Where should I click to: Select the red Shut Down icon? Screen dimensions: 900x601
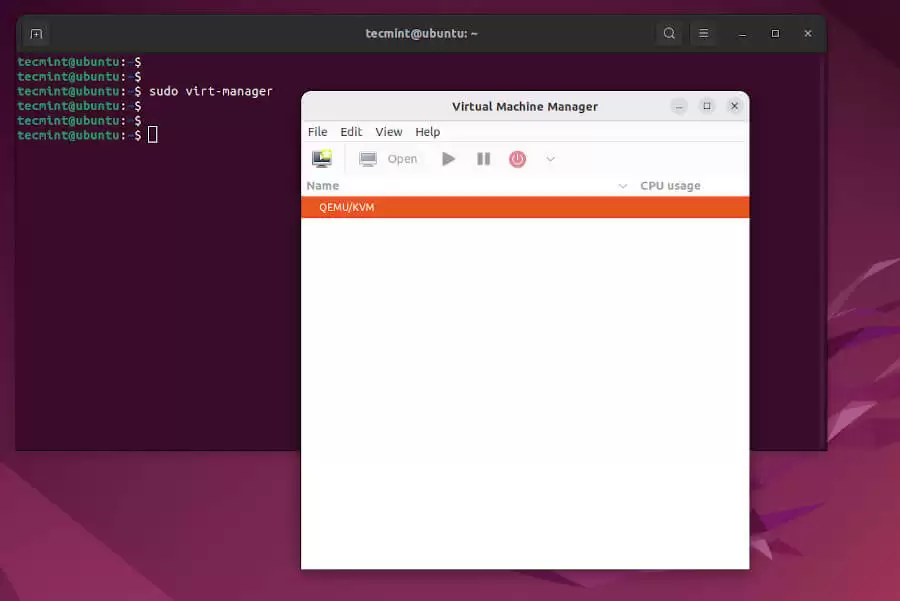517,158
